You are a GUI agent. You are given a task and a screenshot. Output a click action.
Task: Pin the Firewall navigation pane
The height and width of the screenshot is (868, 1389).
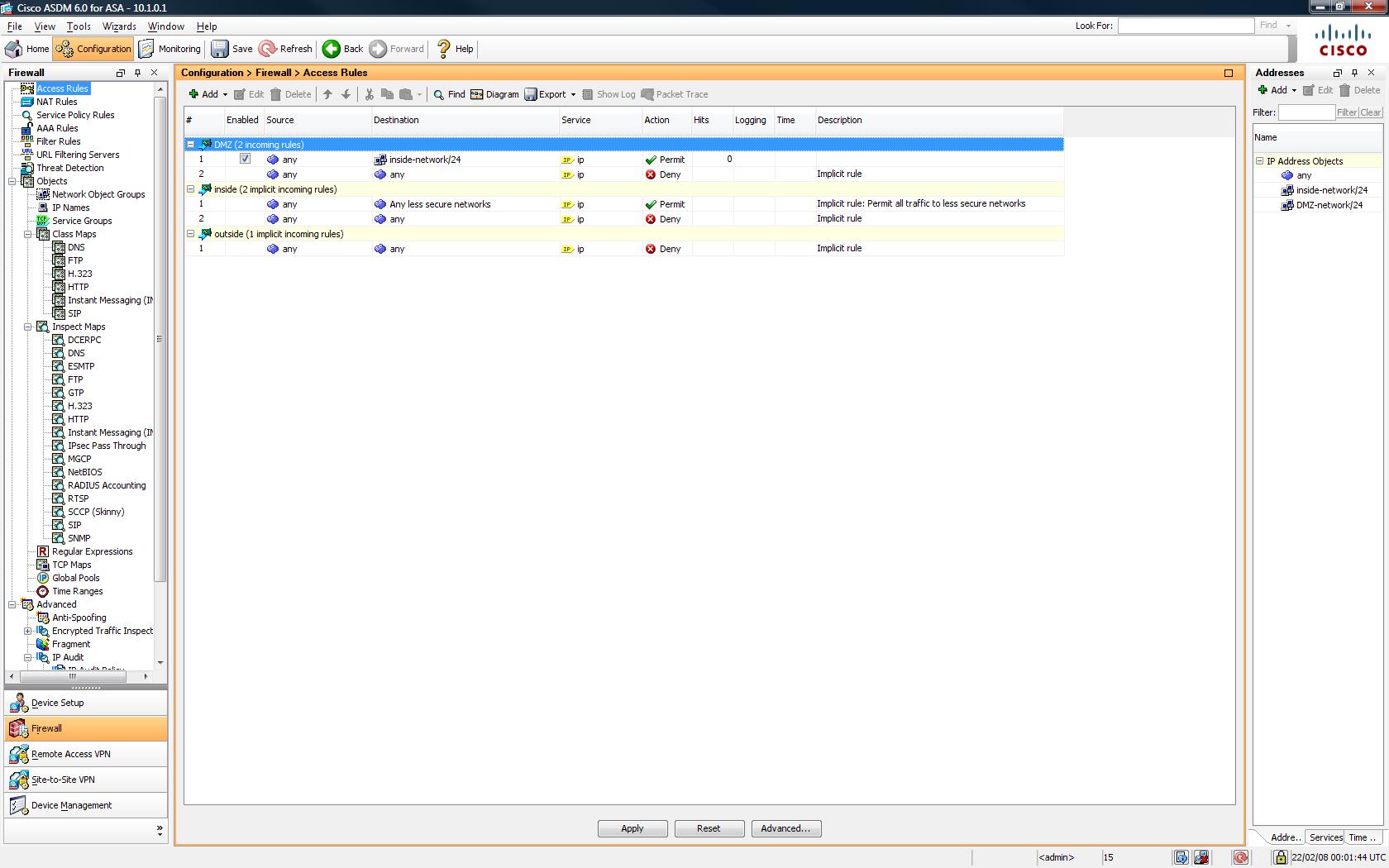click(137, 73)
